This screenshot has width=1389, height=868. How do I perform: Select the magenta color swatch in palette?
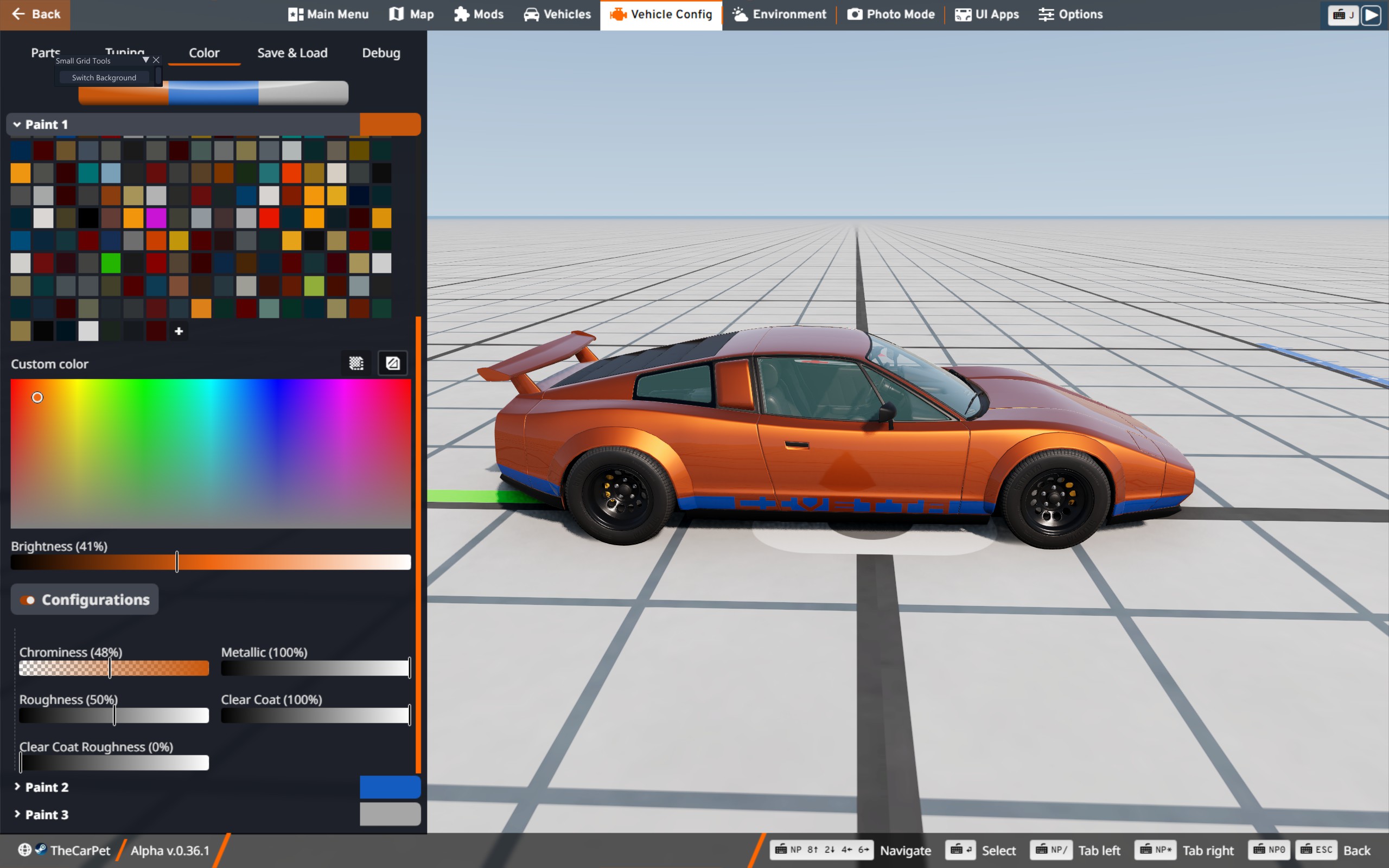tap(156, 218)
